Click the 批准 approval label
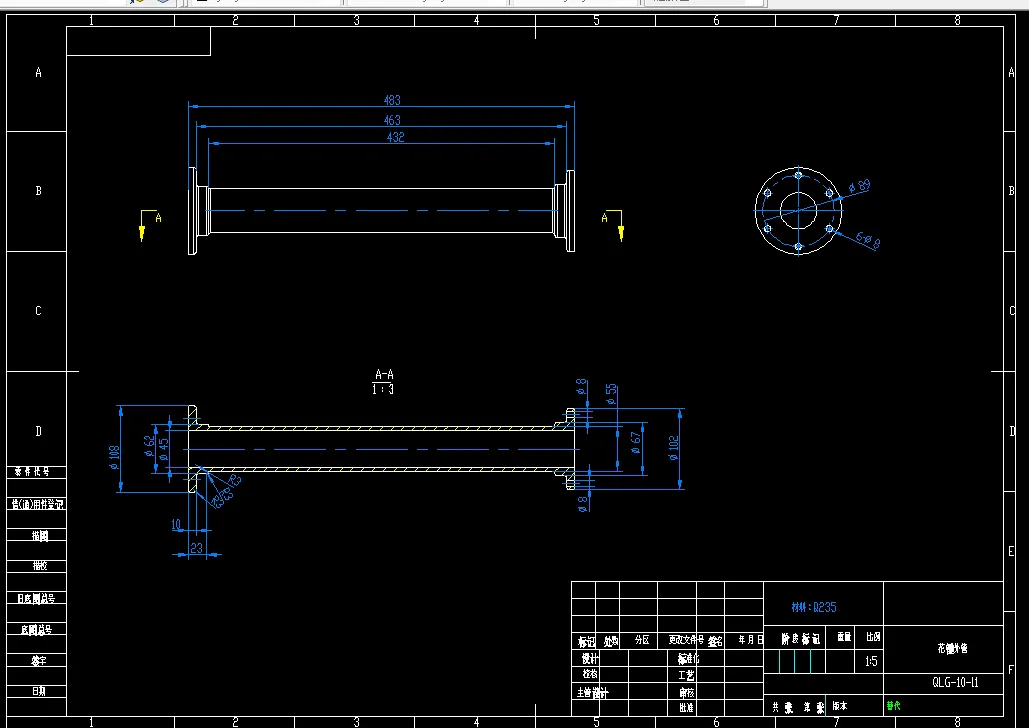This screenshot has height=728, width=1029. pos(686,708)
